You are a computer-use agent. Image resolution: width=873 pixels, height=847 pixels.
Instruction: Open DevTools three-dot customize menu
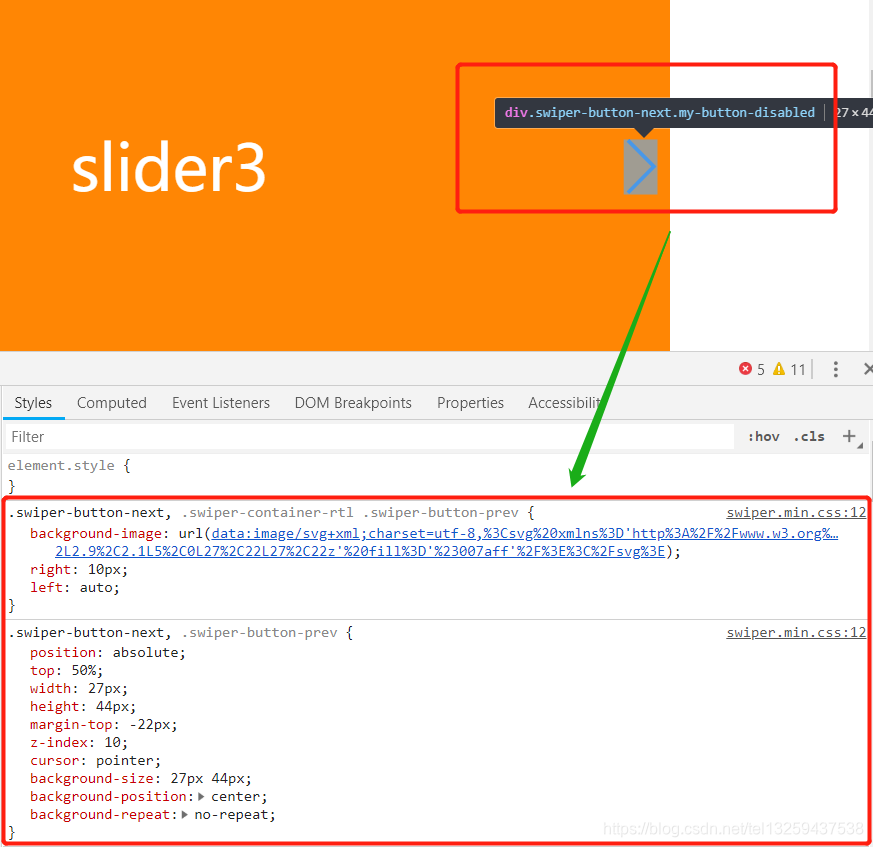[835, 369]
